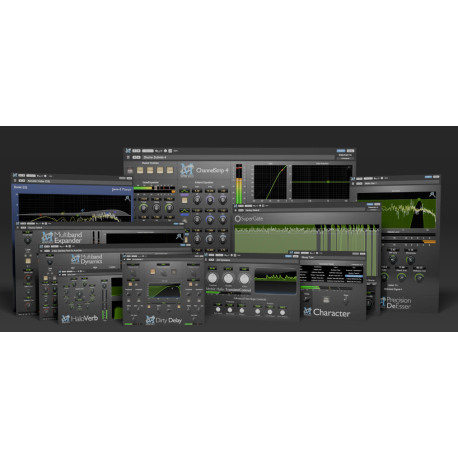The width and height of the screenshot is (458, 458).
Task: Click the compressor transfer curve graph in ChannelStrip
Action: [270, 182]
